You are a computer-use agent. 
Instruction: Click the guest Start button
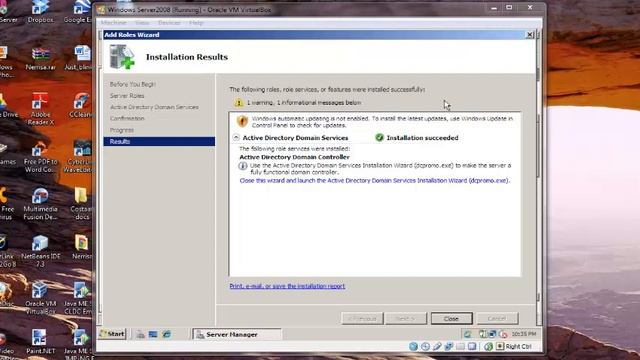point(113,334)
